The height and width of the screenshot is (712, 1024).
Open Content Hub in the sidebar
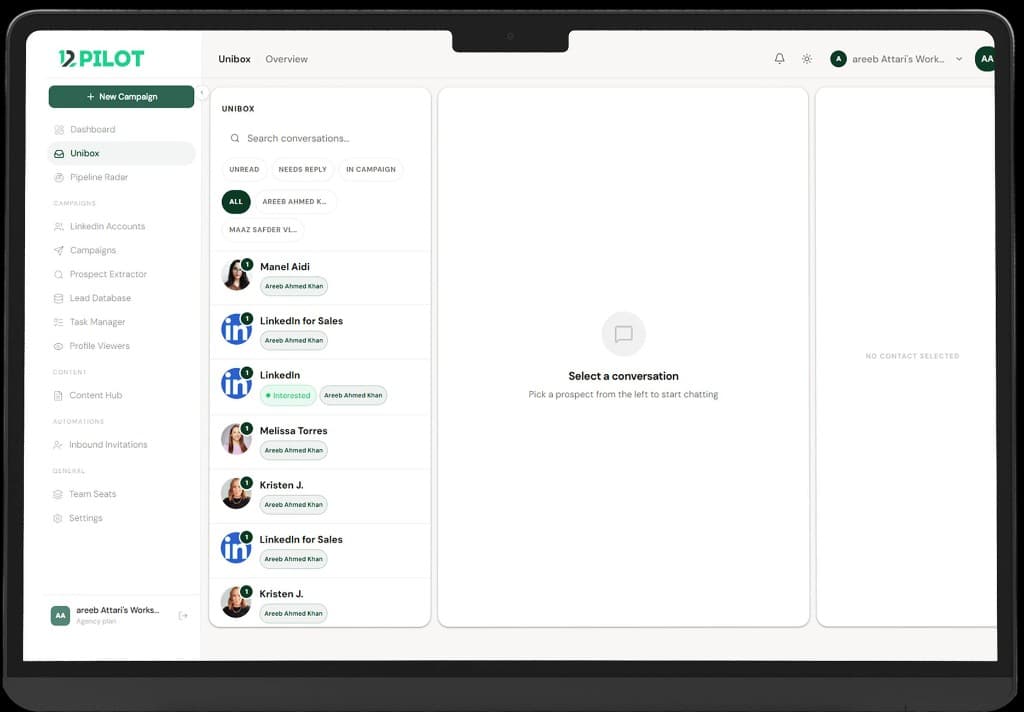(x=121, y=395)
